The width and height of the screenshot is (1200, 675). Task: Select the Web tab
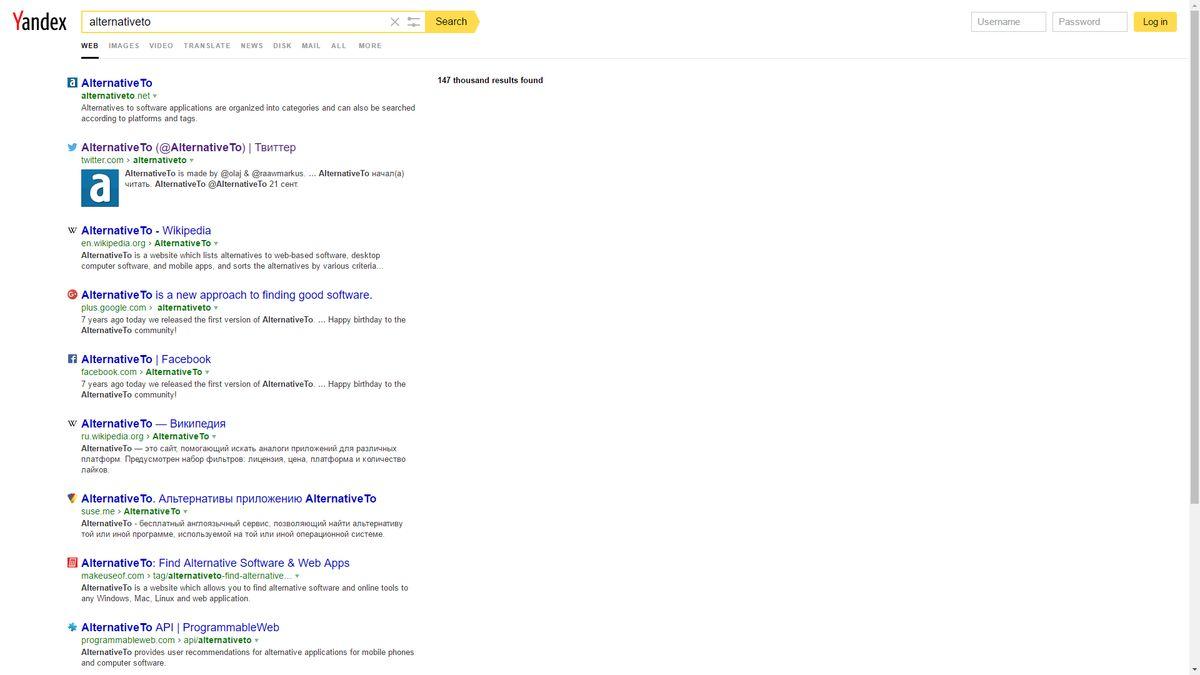(90, 46)
